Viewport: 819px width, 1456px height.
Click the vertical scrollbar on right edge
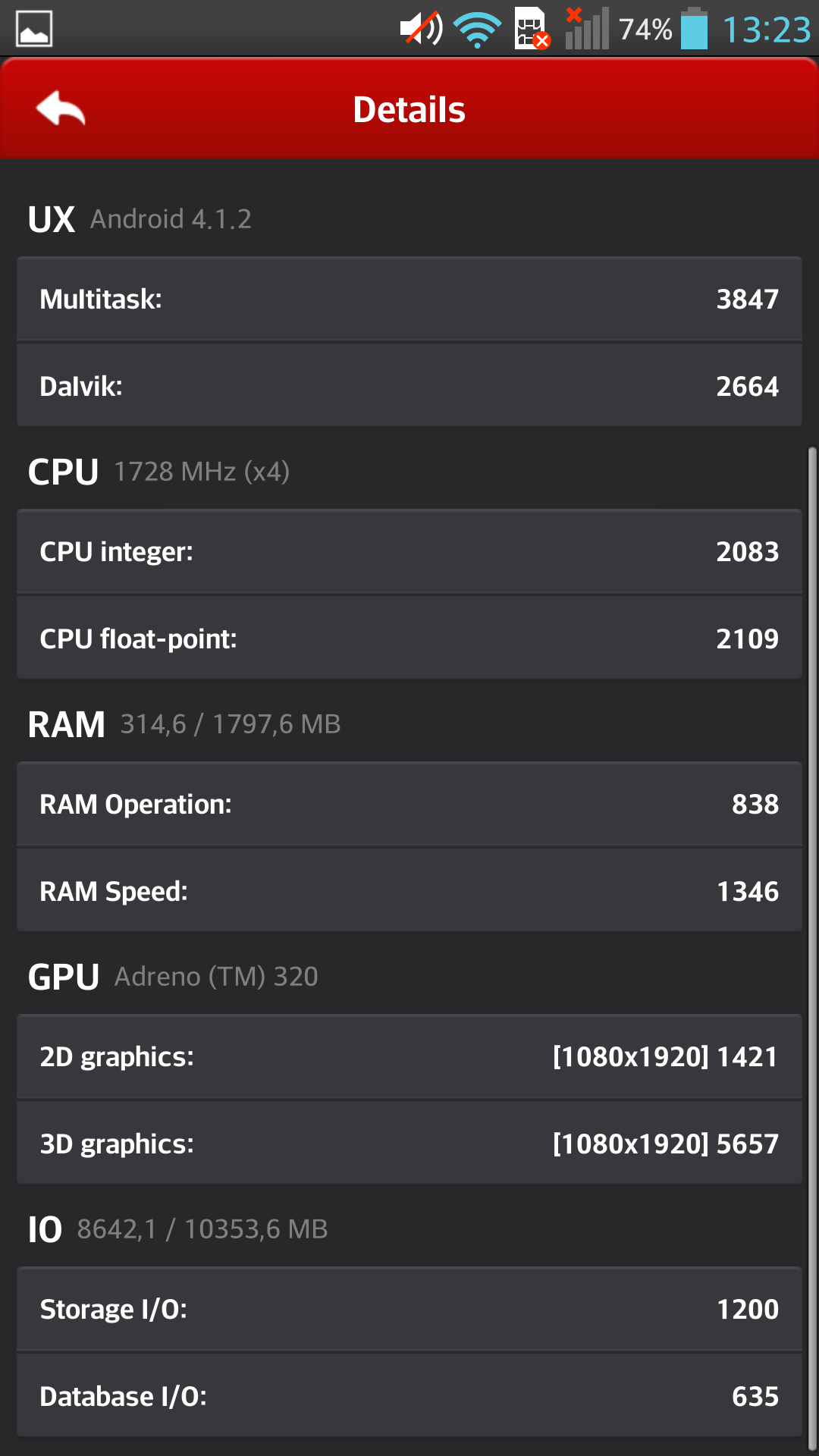[x=812, y=948]
